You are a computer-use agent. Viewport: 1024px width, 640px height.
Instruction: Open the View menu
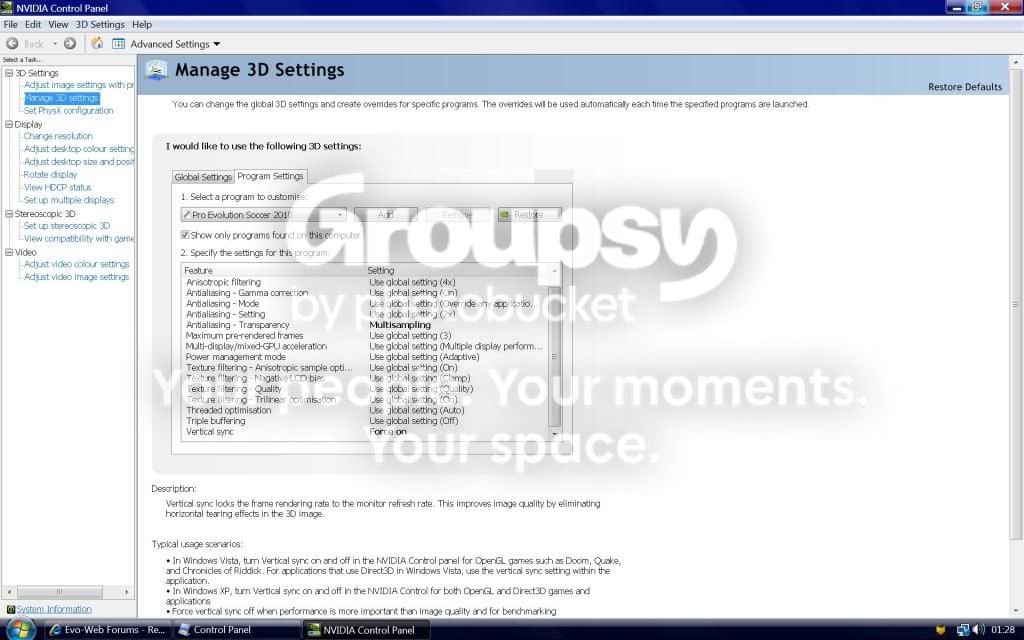click(x=58, y=24)
